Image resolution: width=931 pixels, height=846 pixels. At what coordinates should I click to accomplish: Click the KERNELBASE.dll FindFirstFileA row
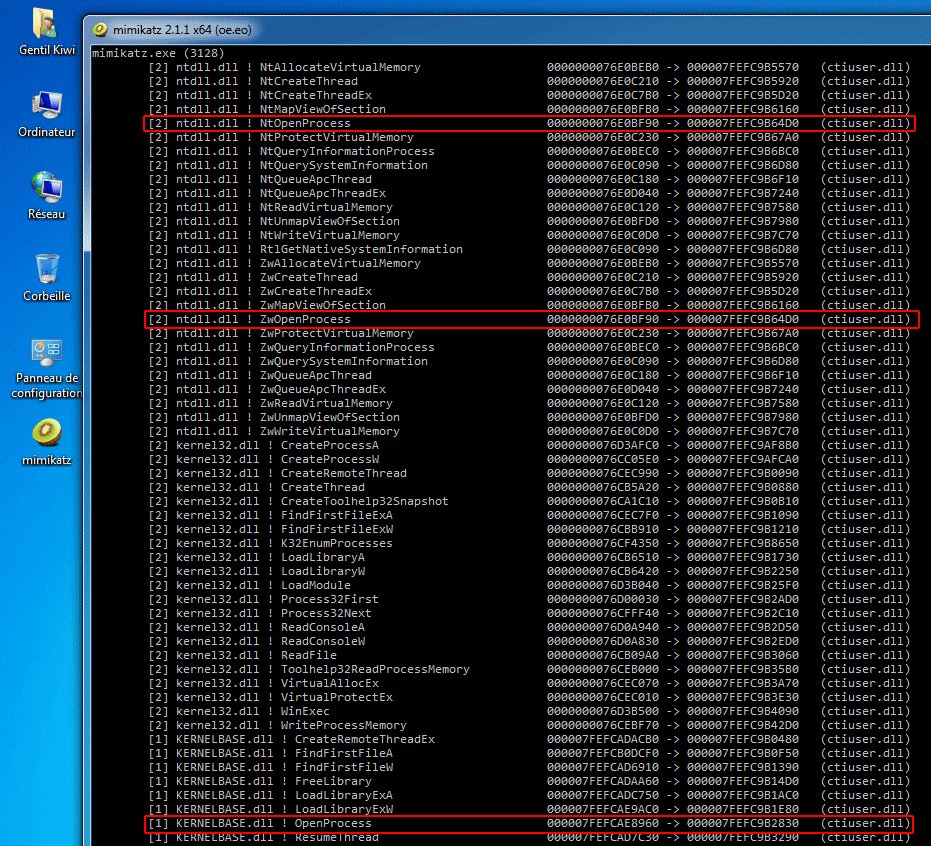(528, 753)
